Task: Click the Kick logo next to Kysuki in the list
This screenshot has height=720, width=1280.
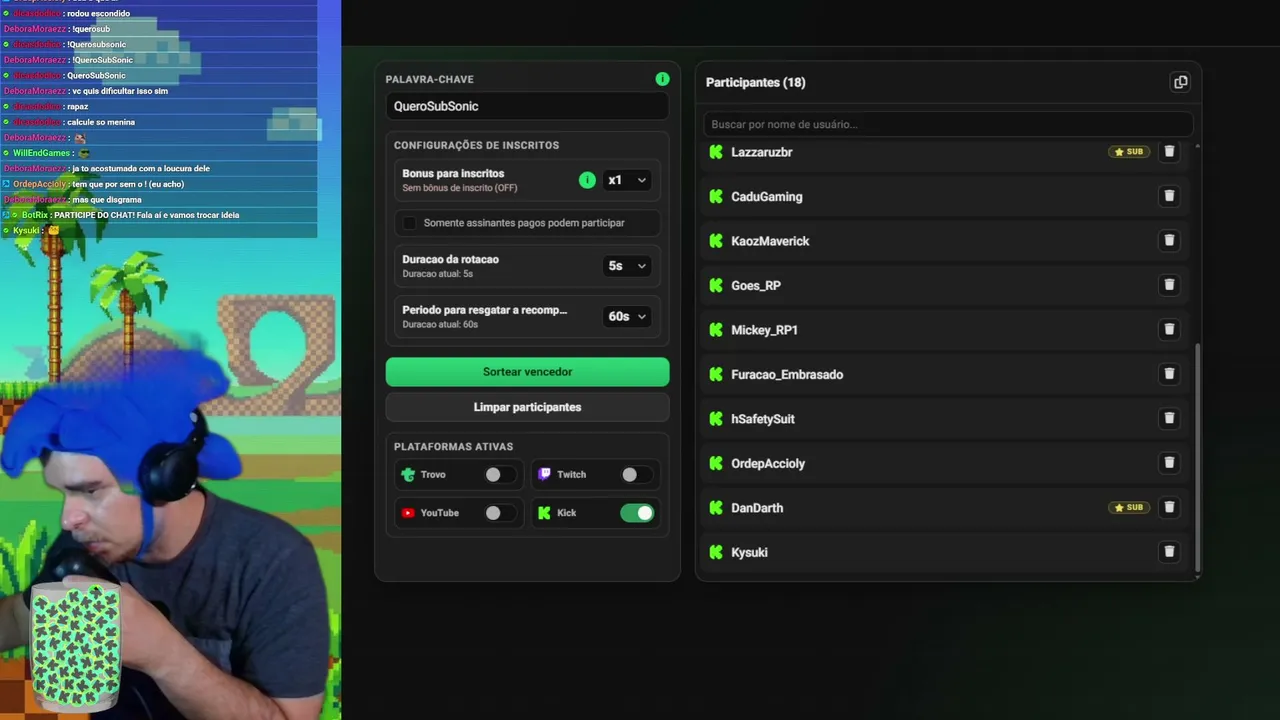Action: click(x=716, y=553)
